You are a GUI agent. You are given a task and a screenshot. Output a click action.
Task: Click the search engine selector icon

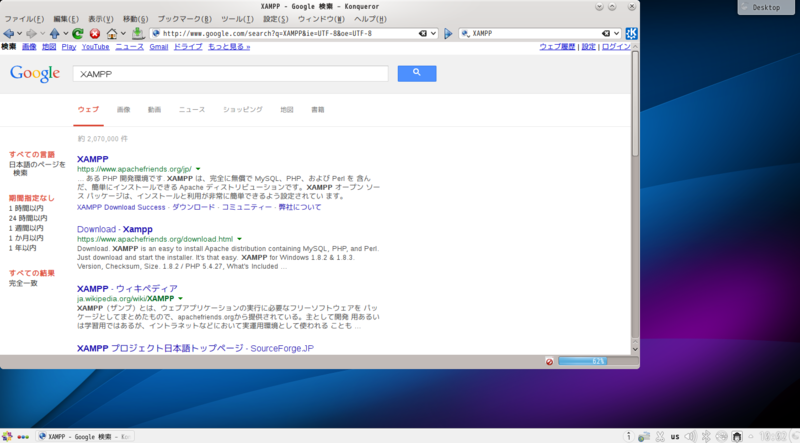(465, 34)
